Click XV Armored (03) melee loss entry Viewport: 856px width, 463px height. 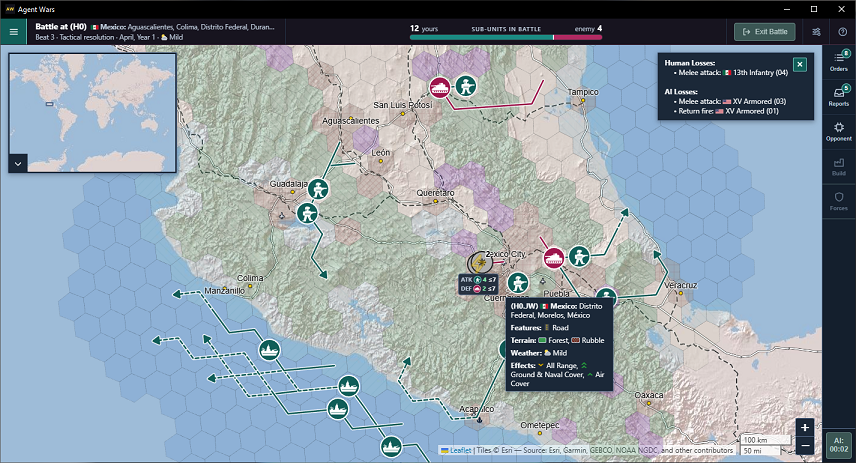coord(732,102)
